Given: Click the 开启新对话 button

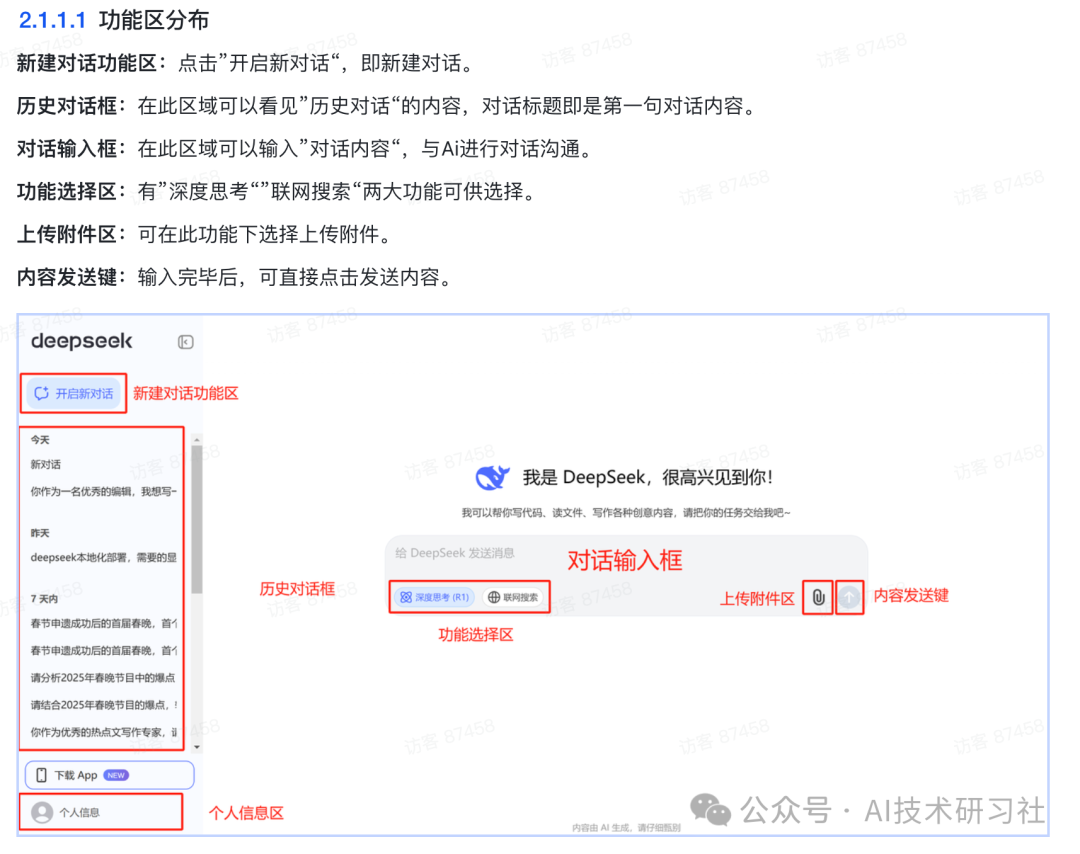Looking at the screenshot, I should pyautogui.click(x=74, y=393).
